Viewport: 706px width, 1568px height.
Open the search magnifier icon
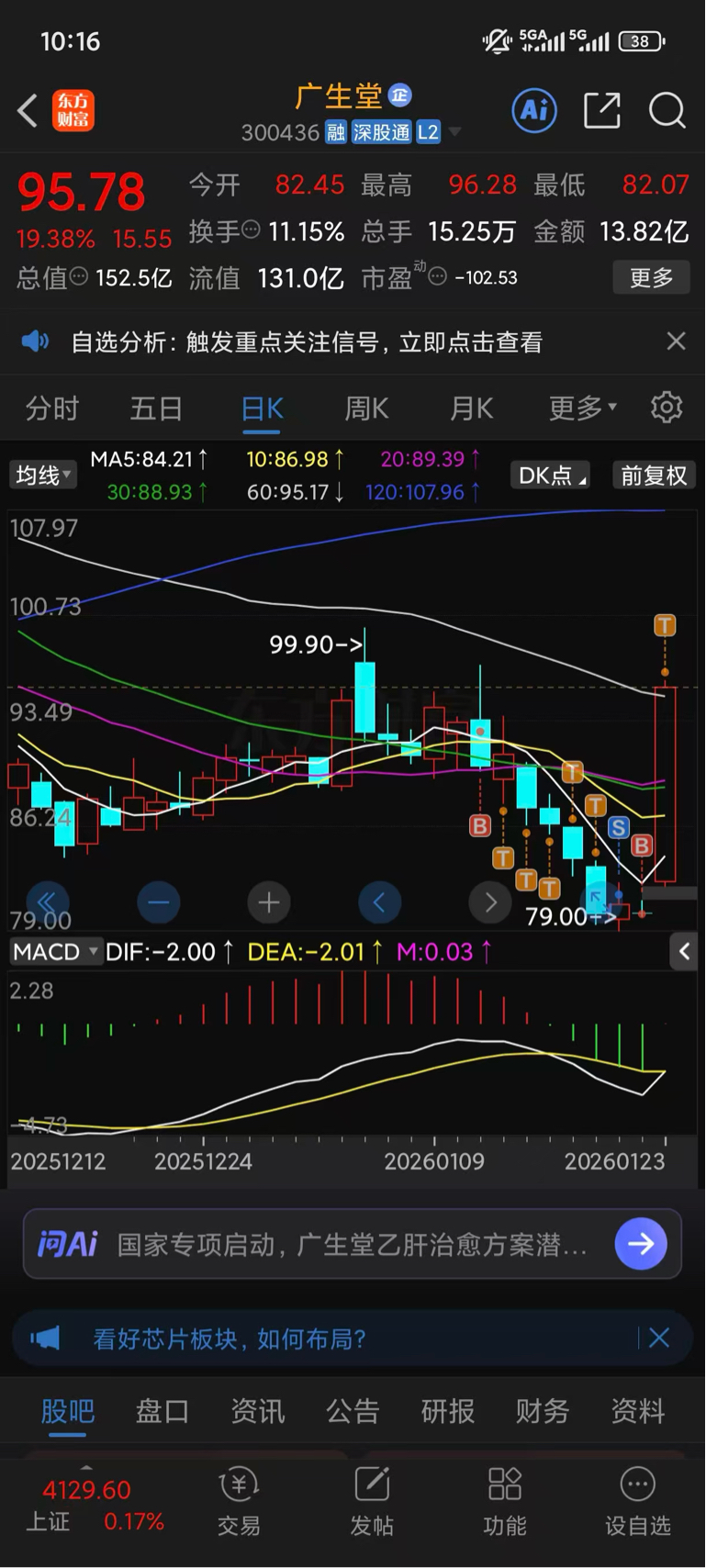click(667, 111)
